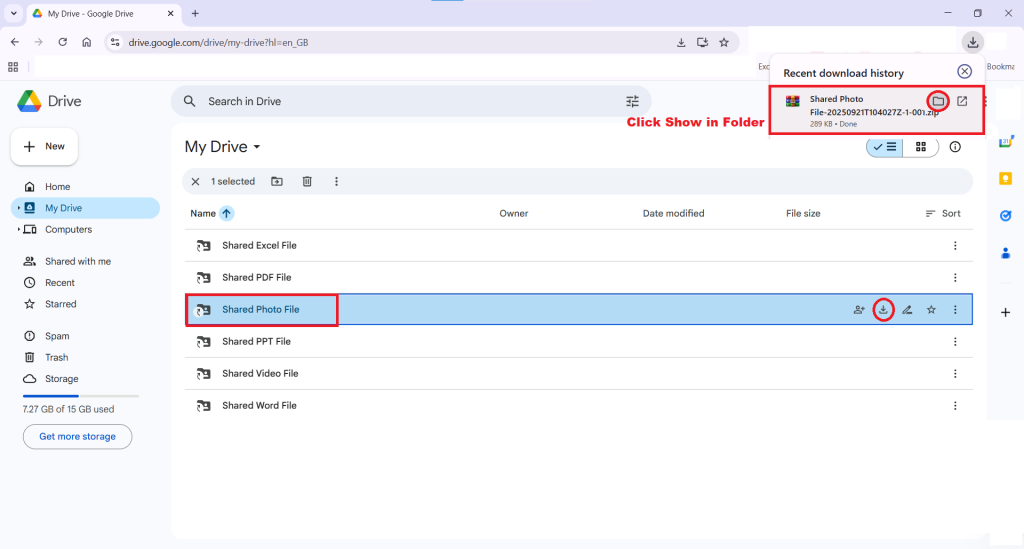The width and height of the screenshot is (1024, 549).
Task: View details info icon
Action: tap(955, 147)
